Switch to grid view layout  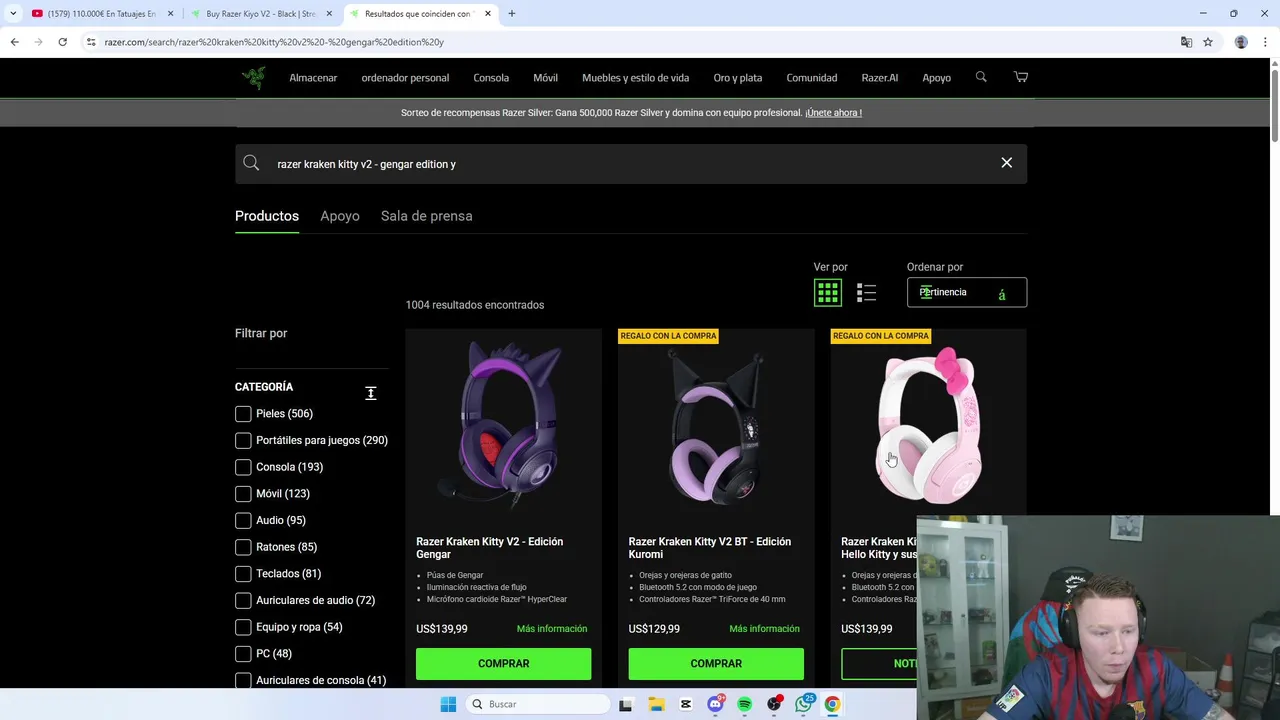[x=828, y=293]
